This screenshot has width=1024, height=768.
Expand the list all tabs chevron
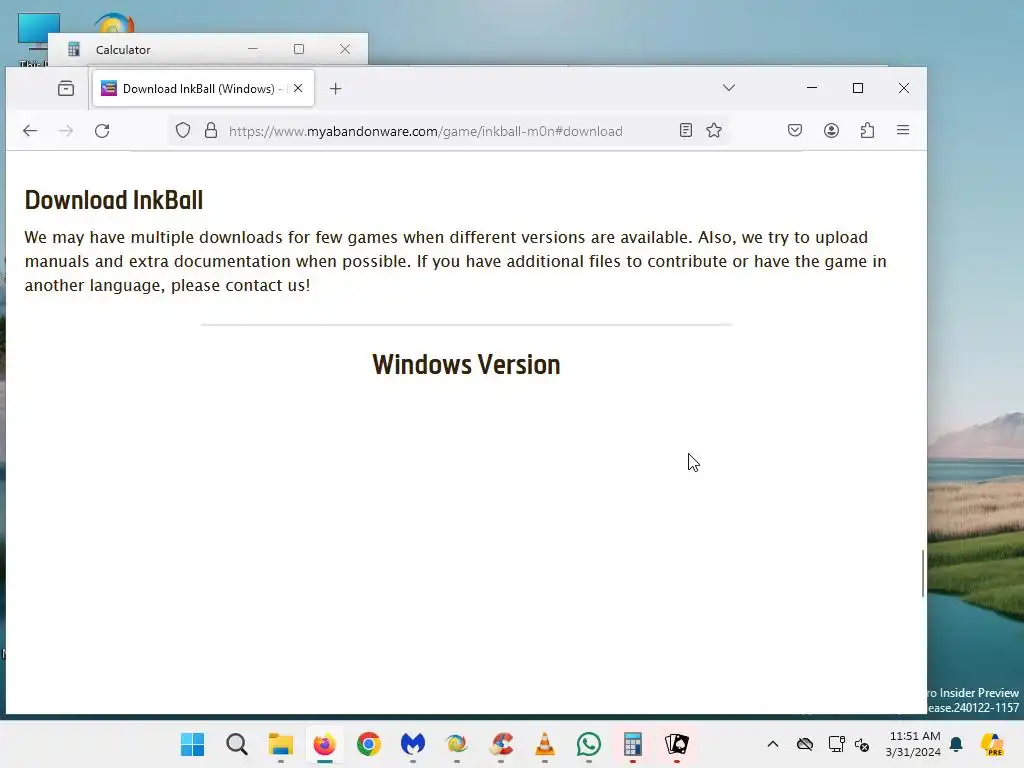click(729, 88)
